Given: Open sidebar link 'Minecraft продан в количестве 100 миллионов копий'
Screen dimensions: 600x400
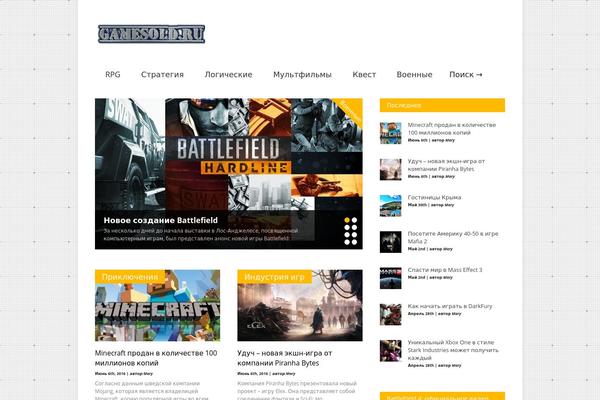Looking at the screenshot, I should (x=452, y=129).
